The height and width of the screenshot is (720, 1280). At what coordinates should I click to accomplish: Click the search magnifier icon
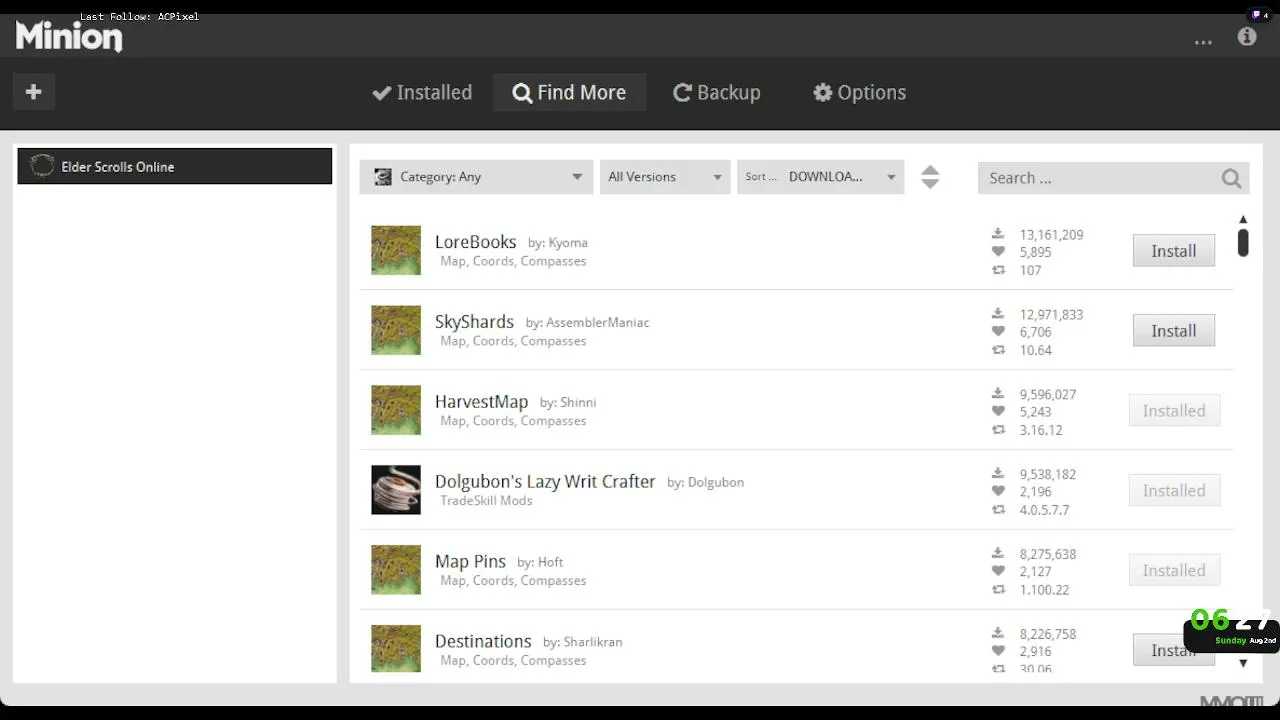coord(1231,178)
